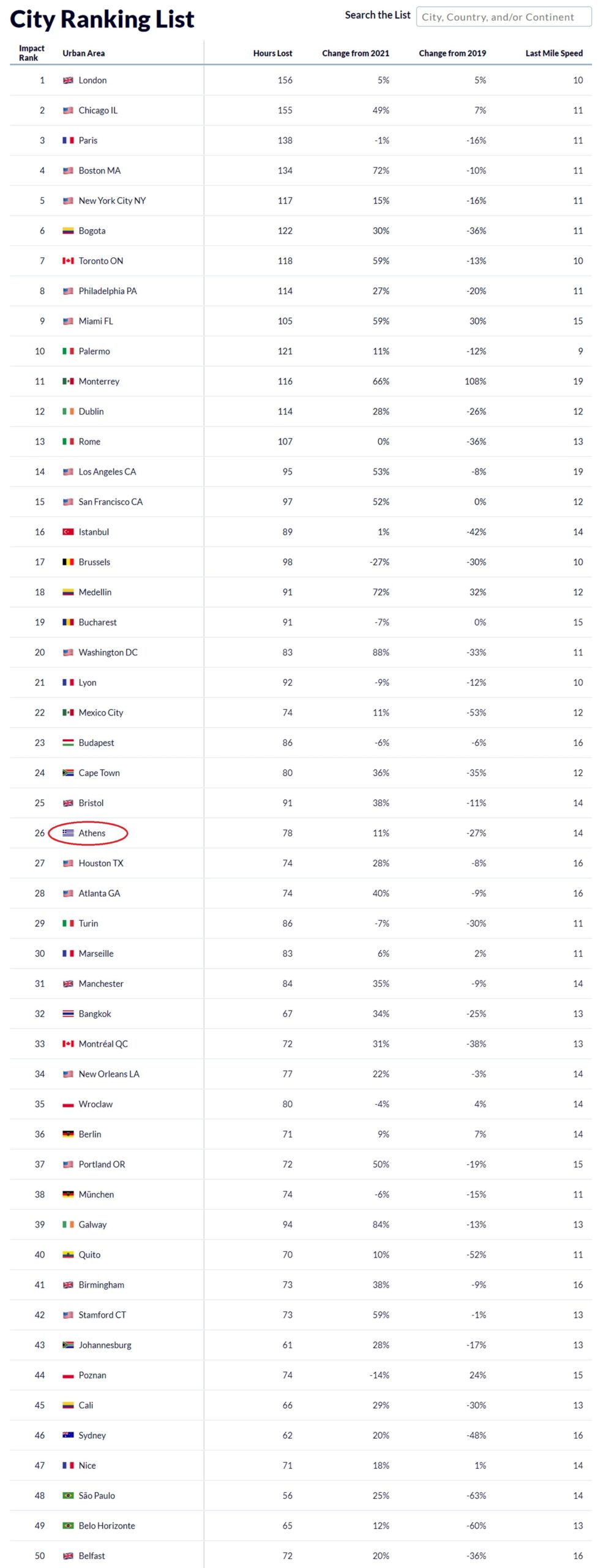Click the Colombian flag beside Bogota
Viewport: 598px width, 1568px height.
(68, 231)
